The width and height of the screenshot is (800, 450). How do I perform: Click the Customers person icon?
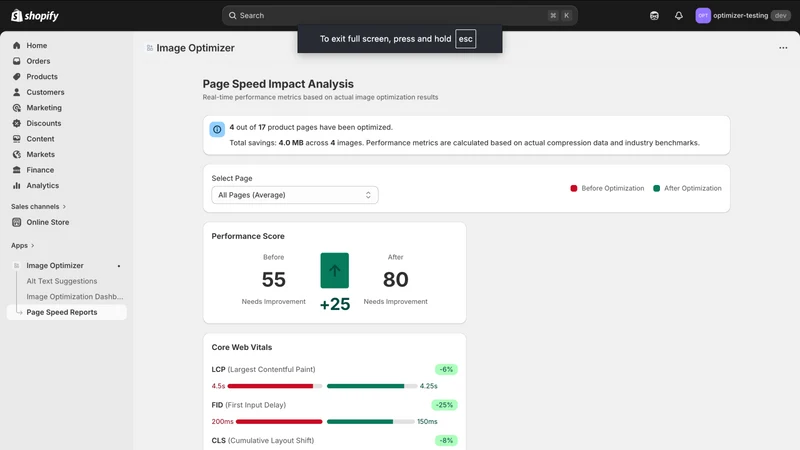(x=17, y=92)
